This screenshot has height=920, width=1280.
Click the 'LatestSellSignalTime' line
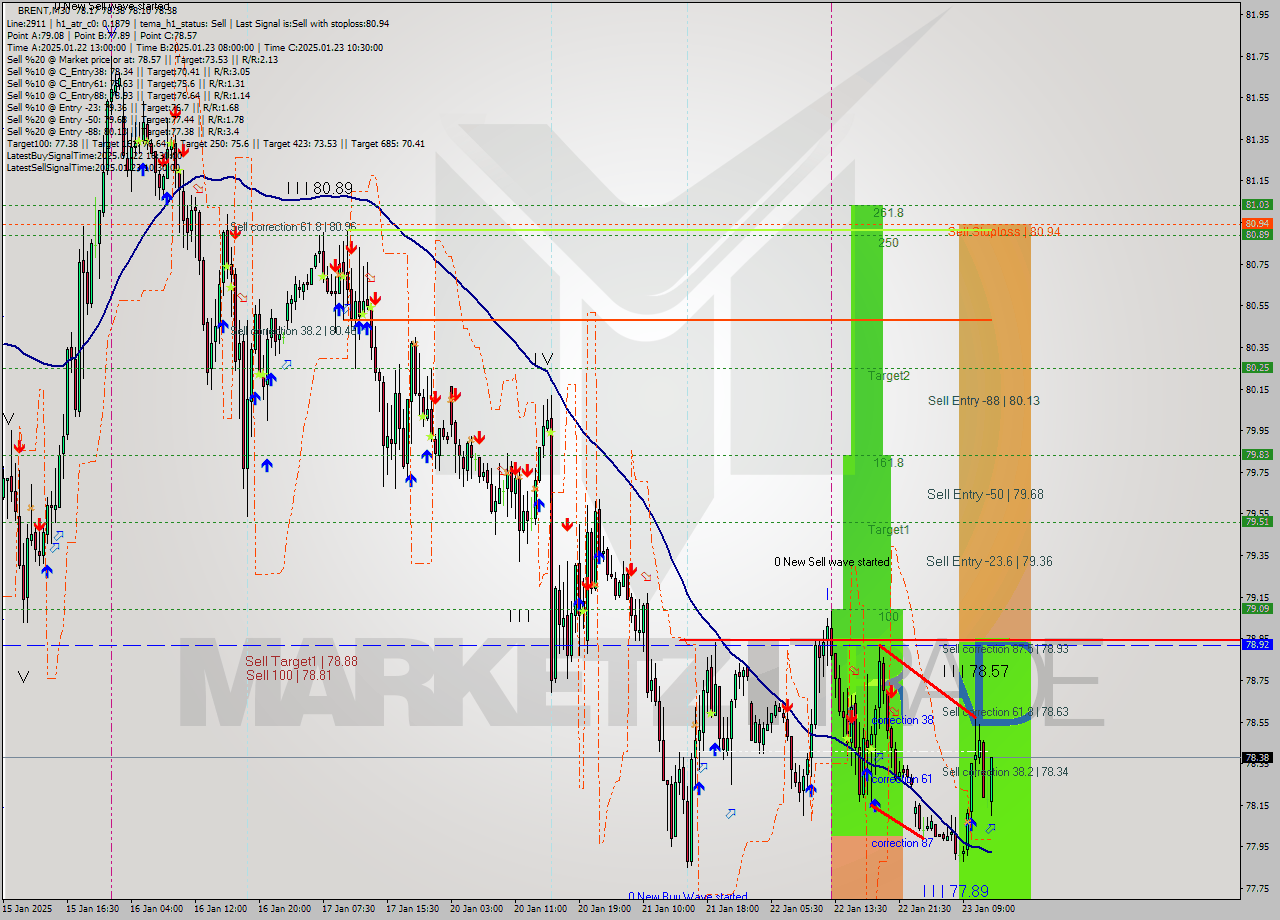(x=92, y=167)
